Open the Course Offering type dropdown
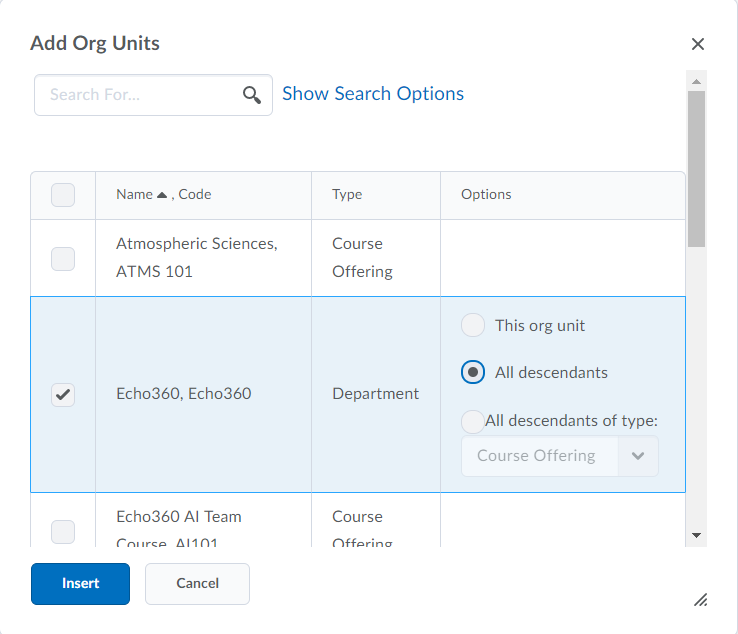The width and height of the screenshot is (738, 634). 560,456
